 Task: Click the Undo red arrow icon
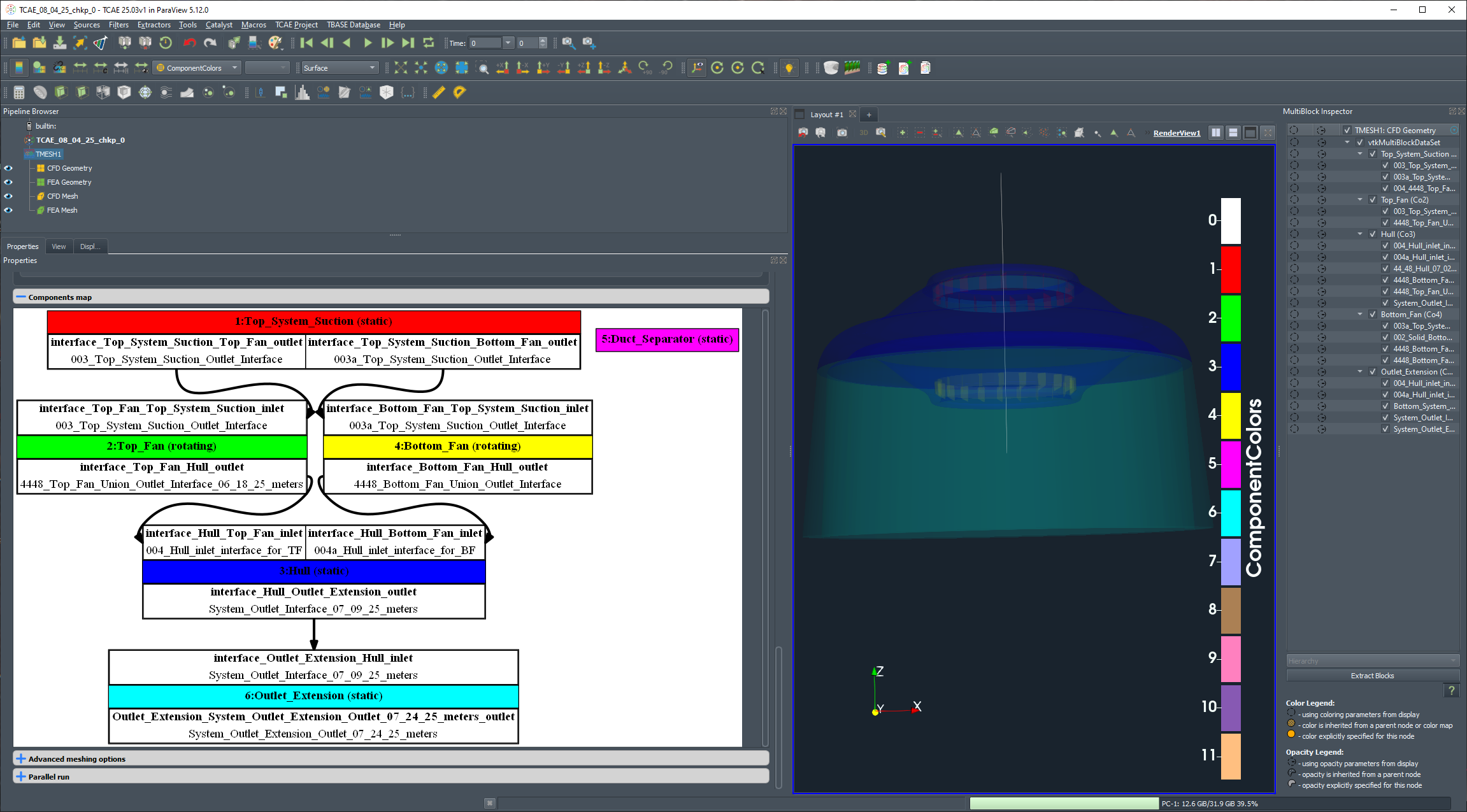point(189,43)
